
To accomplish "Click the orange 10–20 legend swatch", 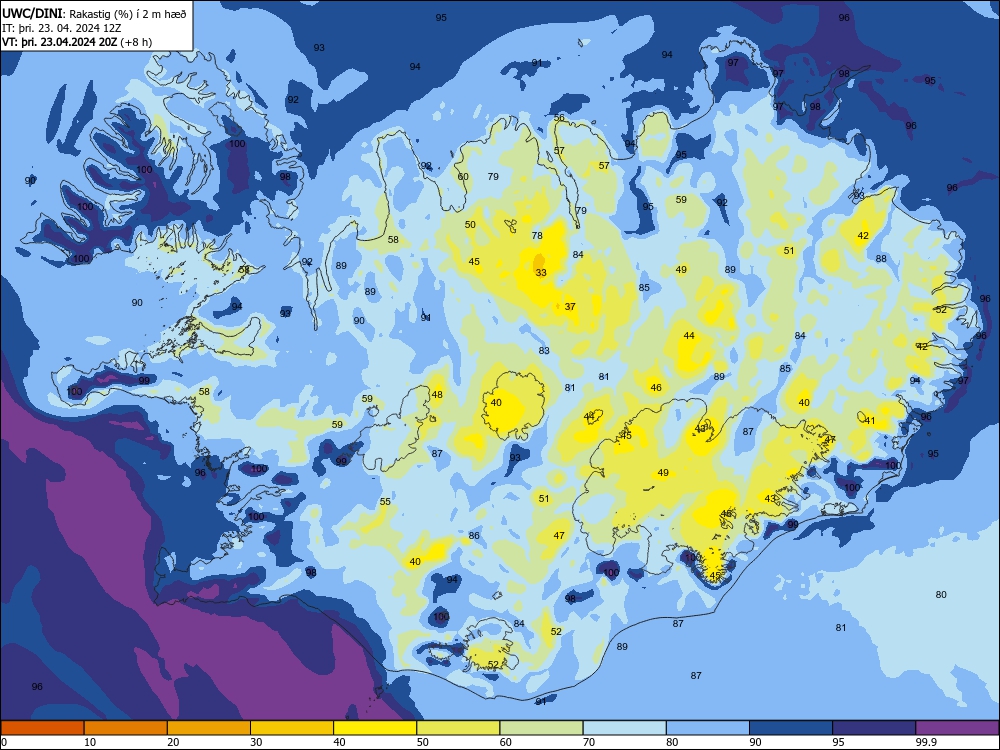I will click(x=126, y=728).
